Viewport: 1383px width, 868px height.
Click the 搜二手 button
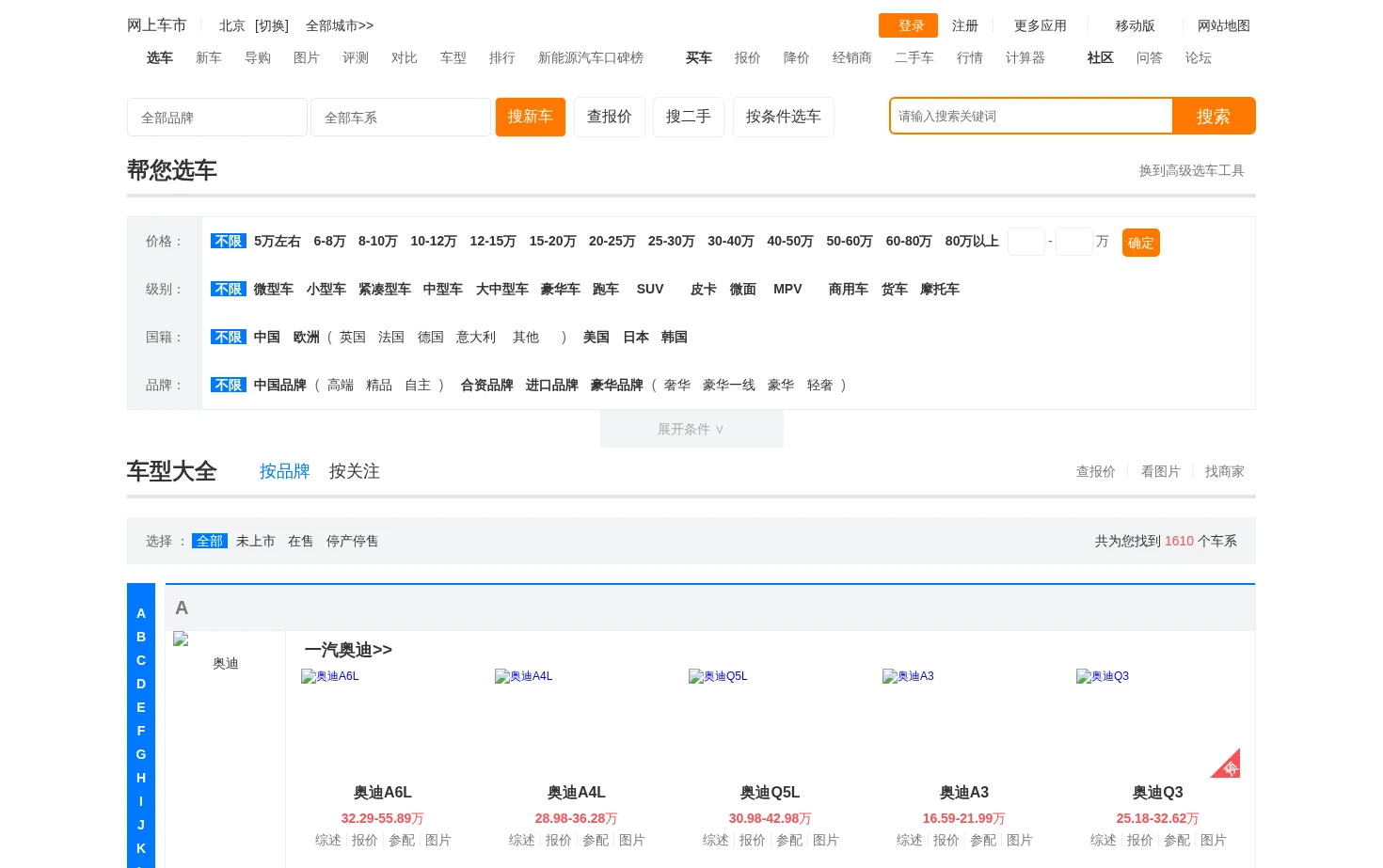[x=689, y=117]
